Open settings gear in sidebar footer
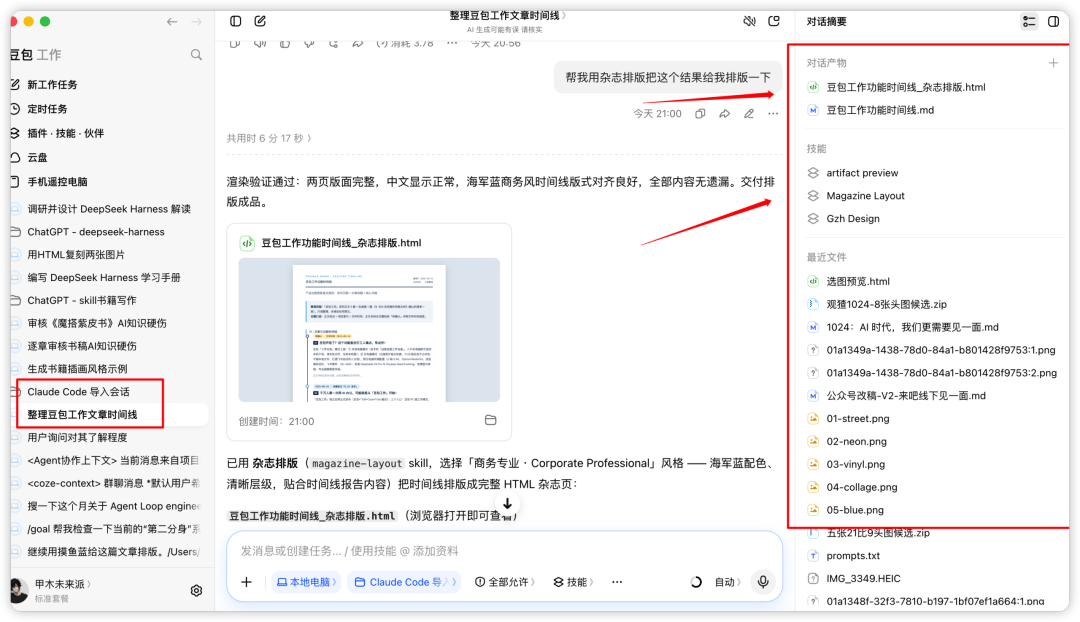The width and height of the screenshot is (1080, 622). [x=196, y=590]
